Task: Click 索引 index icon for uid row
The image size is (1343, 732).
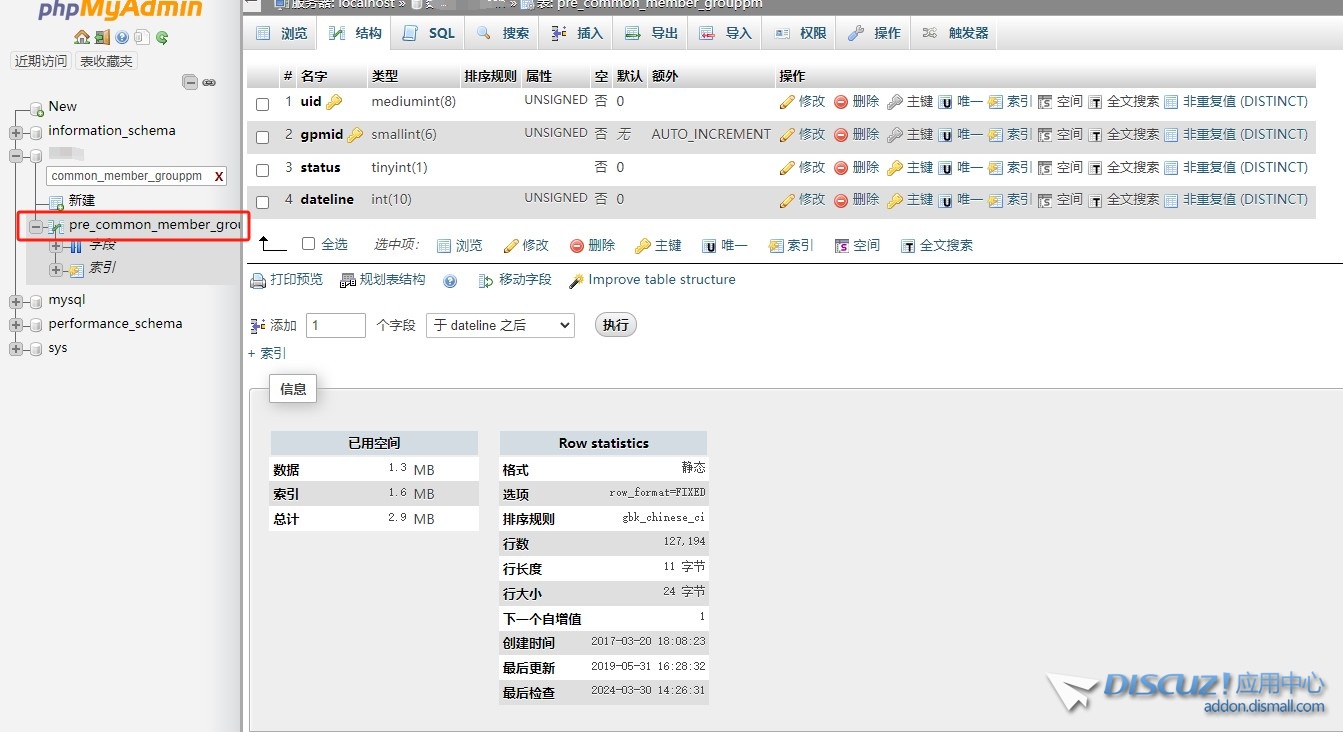Action: point(995,102)
